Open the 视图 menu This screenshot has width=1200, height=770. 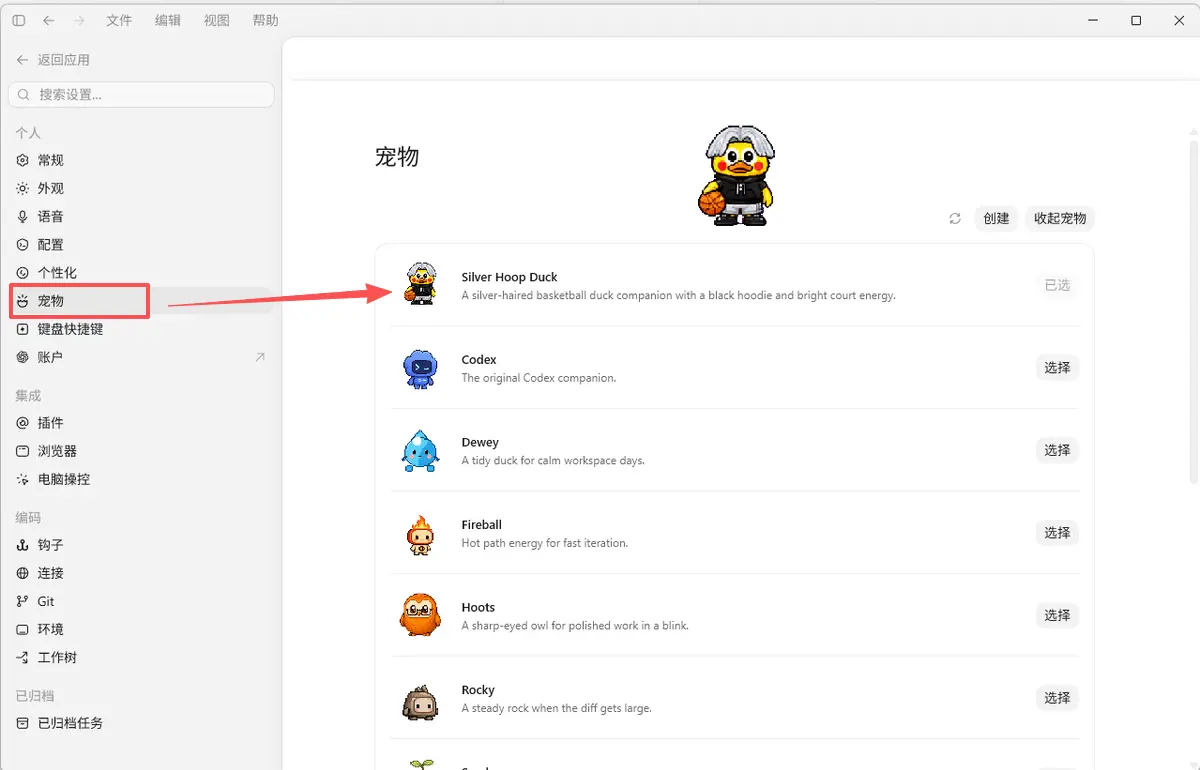click(x=217, y=20)
